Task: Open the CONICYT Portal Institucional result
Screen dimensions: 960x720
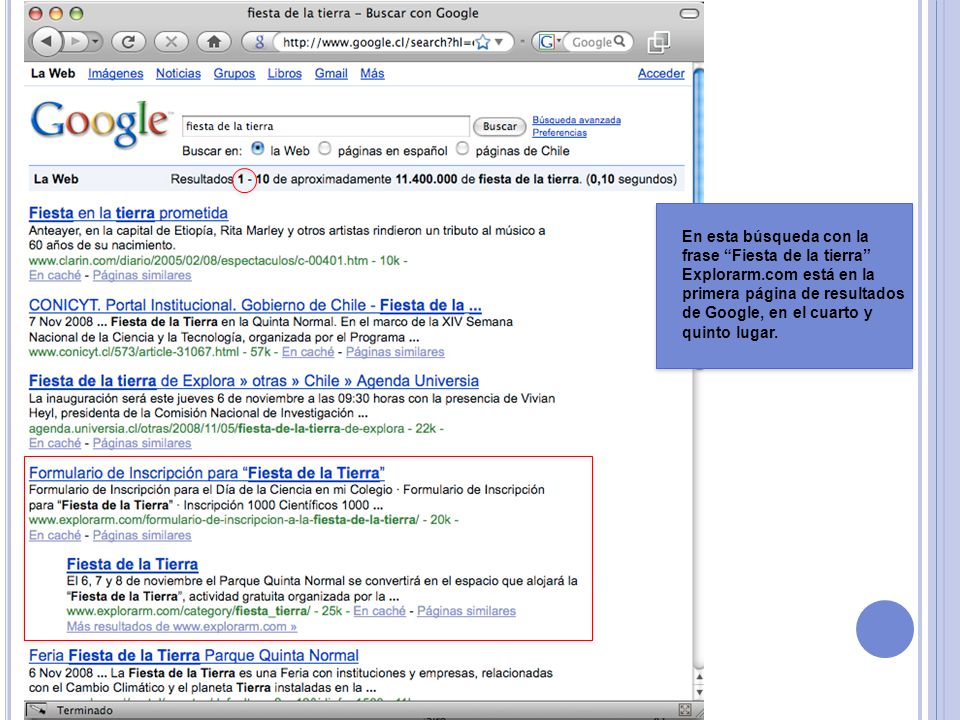Action: click(255, 305)
